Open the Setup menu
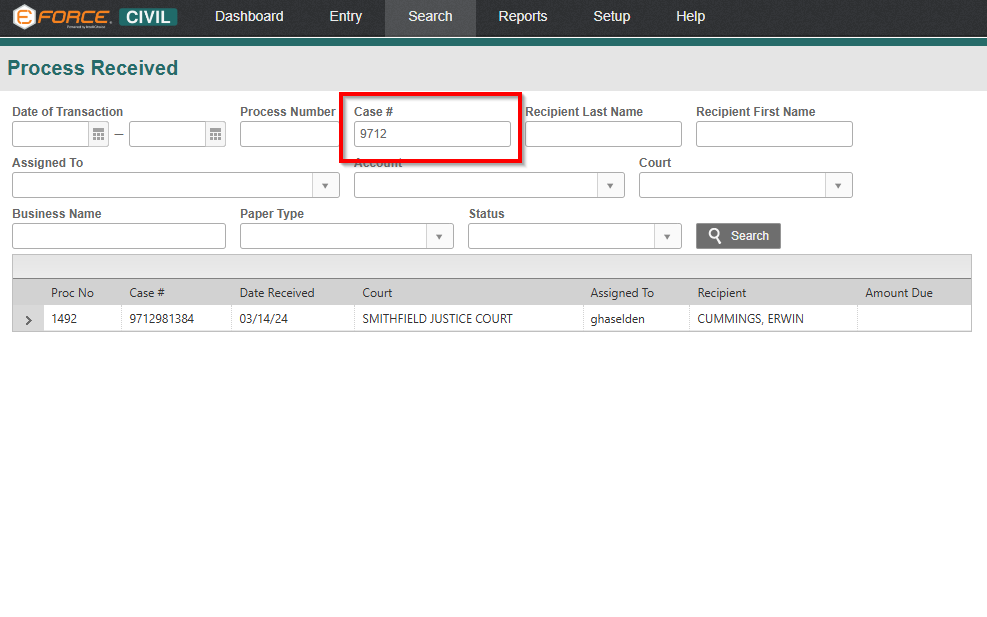The width and height of the screenshot is (987, 617). [x=612, y=17]
